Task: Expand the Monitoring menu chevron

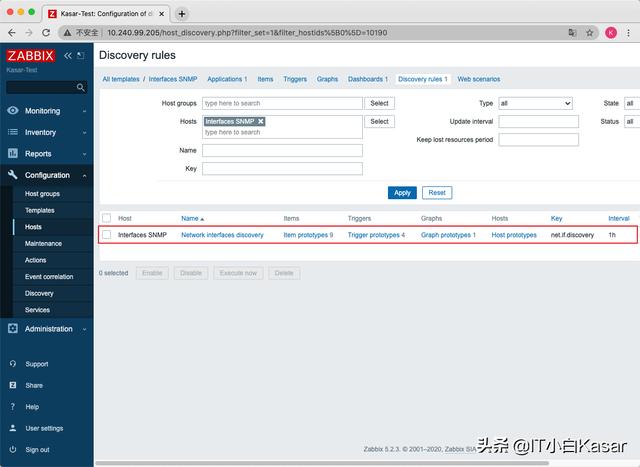Action: pos(84,111)
